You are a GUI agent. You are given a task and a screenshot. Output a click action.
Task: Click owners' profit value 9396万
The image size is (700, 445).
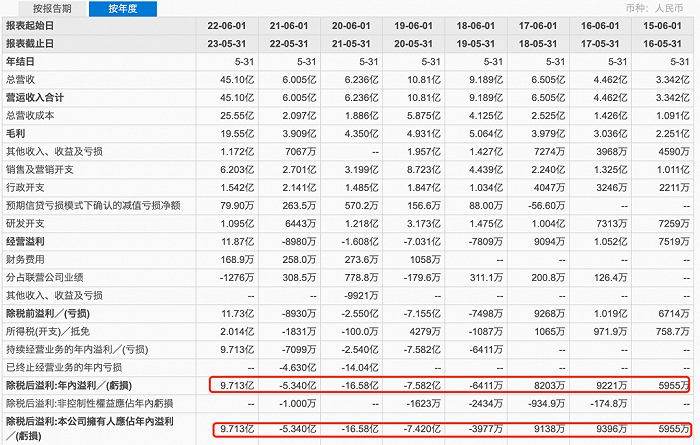point(612,429)
